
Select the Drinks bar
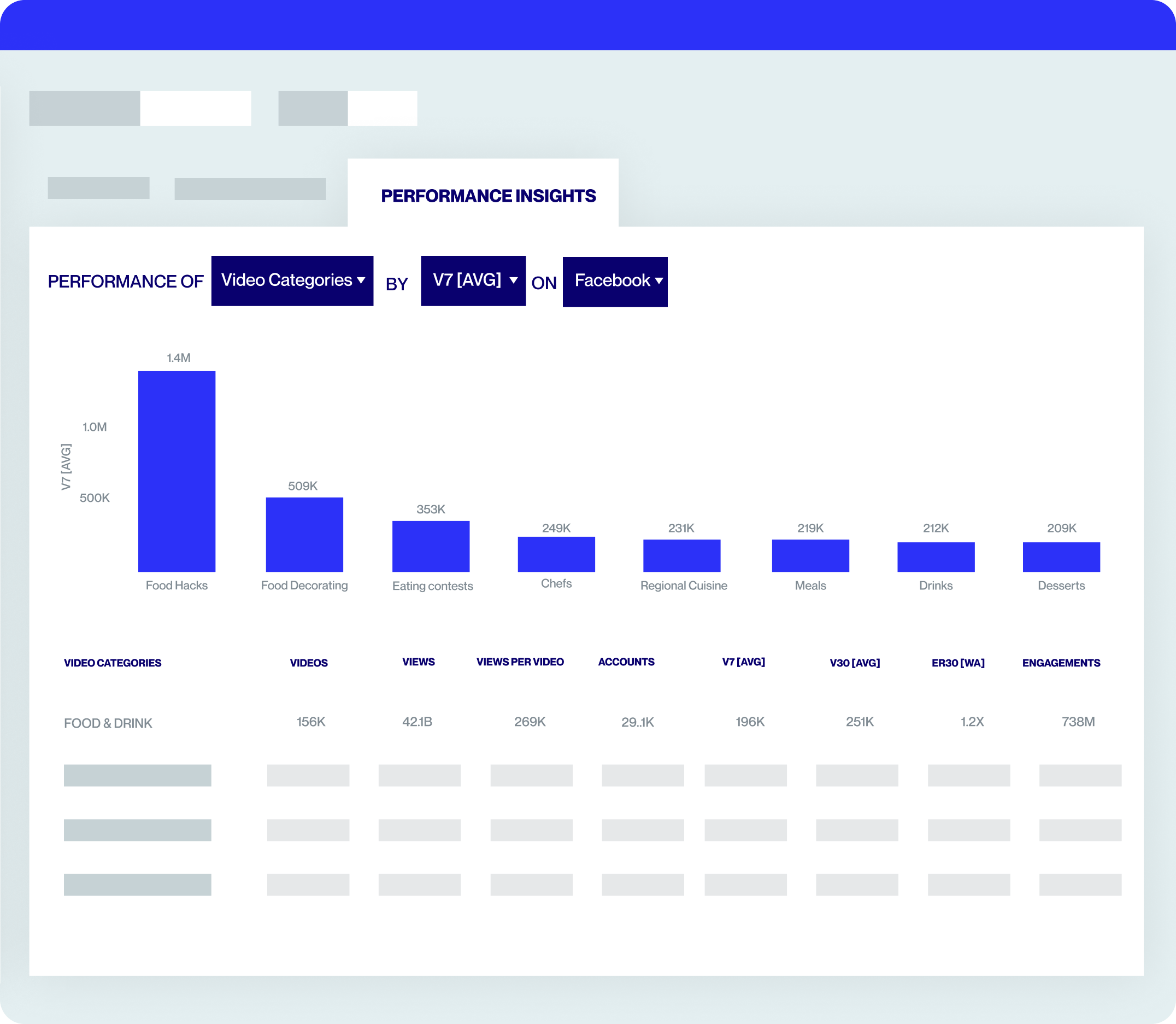pyautogui.click(x=936, y=557)
